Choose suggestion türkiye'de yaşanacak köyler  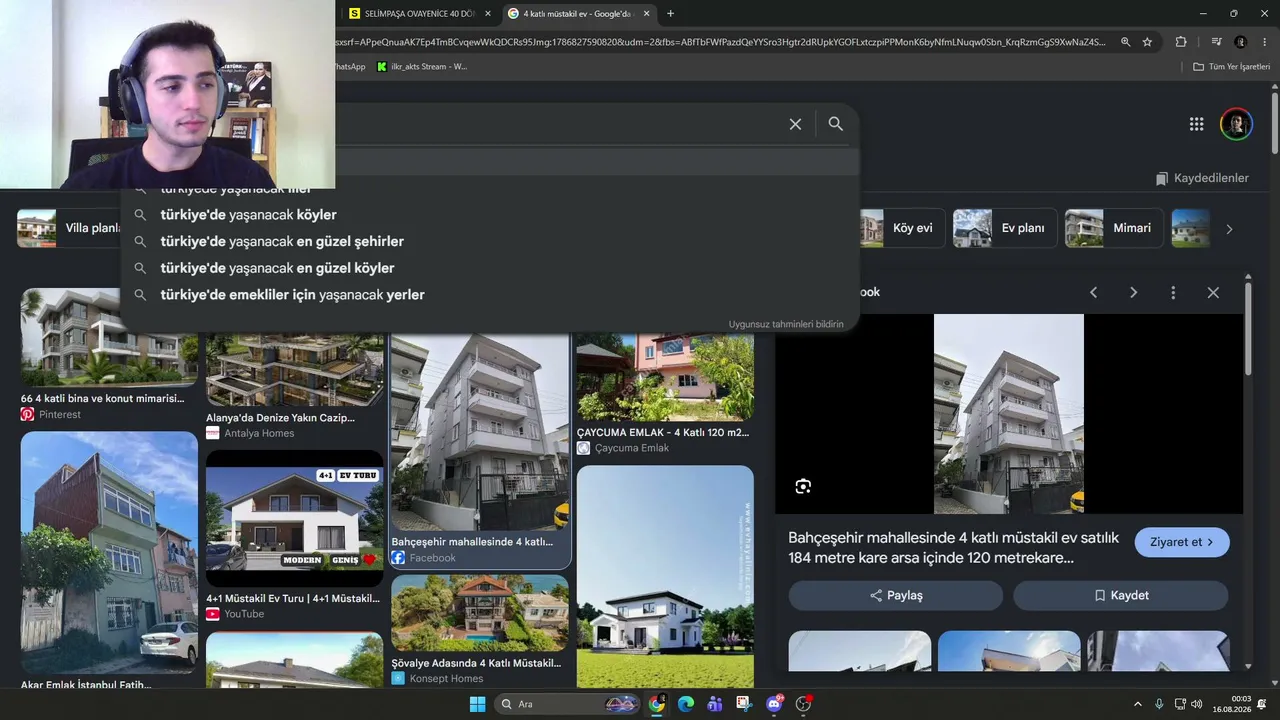490,215
